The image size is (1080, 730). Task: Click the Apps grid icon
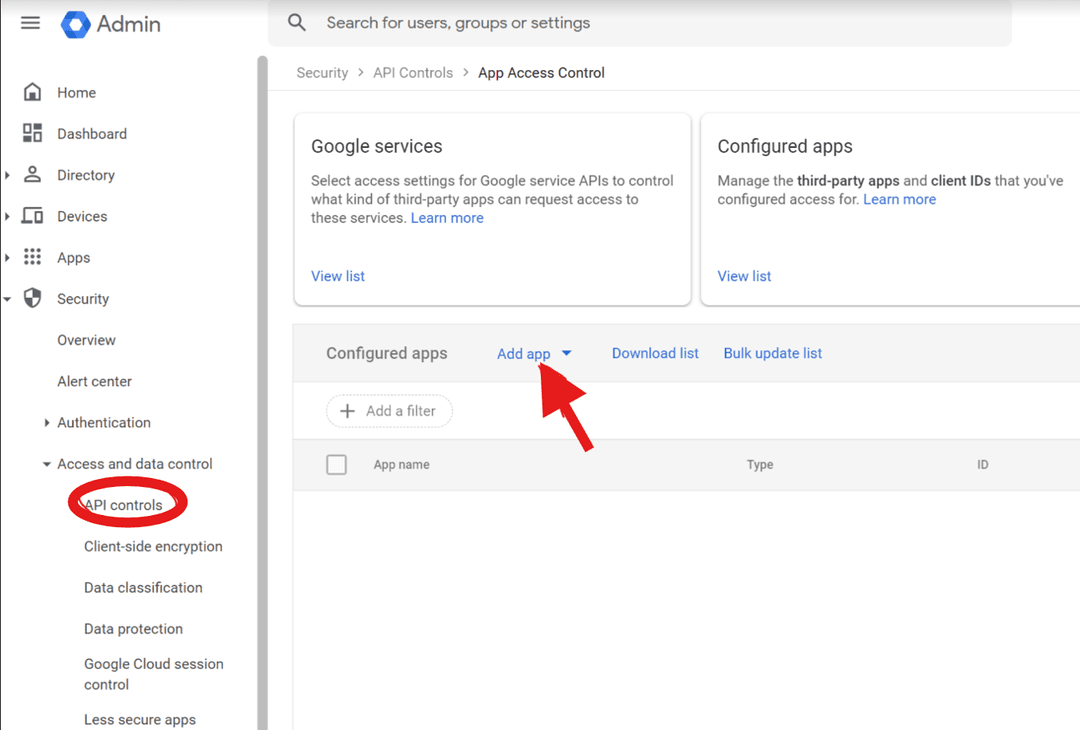tap(32, 258)
